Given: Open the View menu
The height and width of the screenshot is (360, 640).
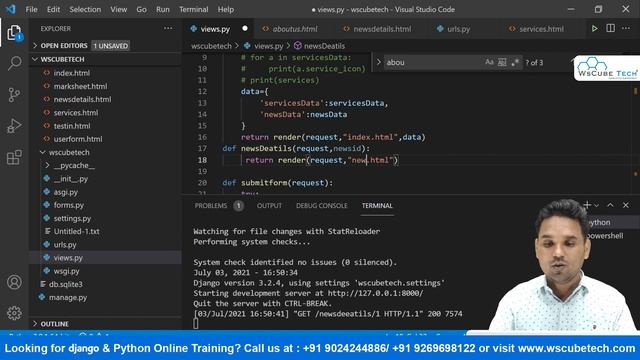Looking at the screenshot, I should point(118,9).
